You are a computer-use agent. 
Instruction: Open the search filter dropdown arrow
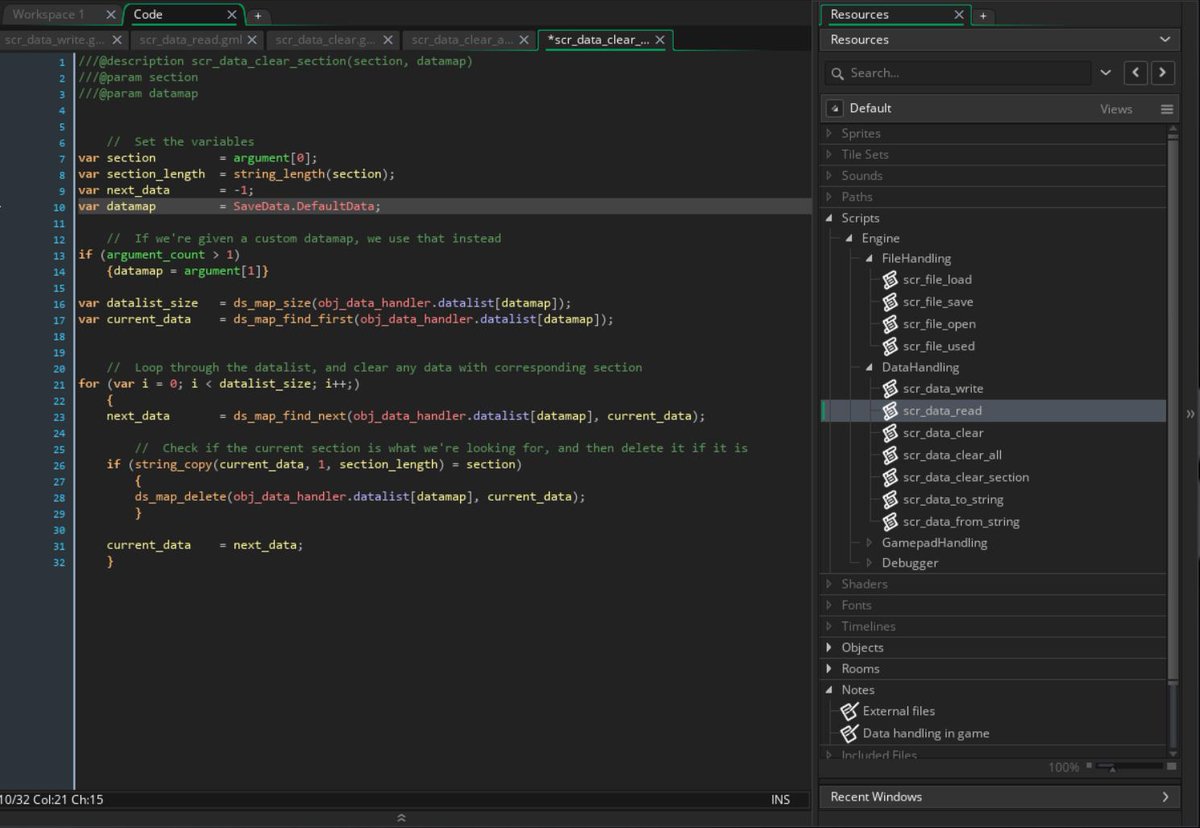[1105, 73]
